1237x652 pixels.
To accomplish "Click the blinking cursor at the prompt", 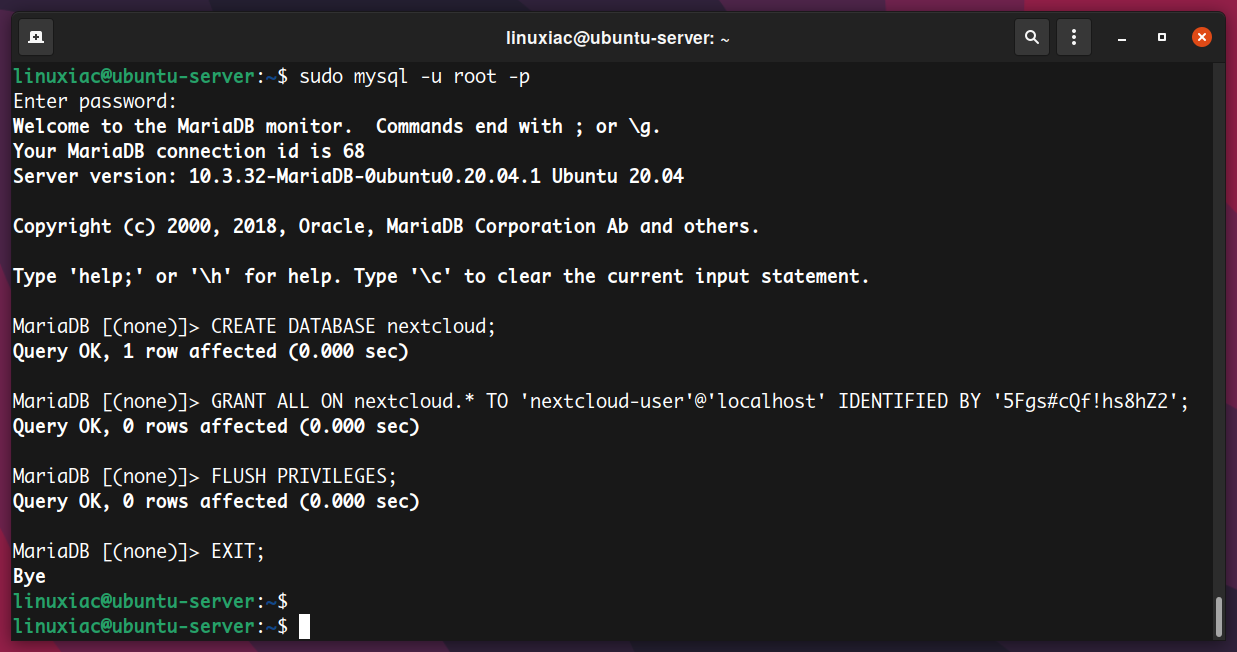I will click(305, 626).
